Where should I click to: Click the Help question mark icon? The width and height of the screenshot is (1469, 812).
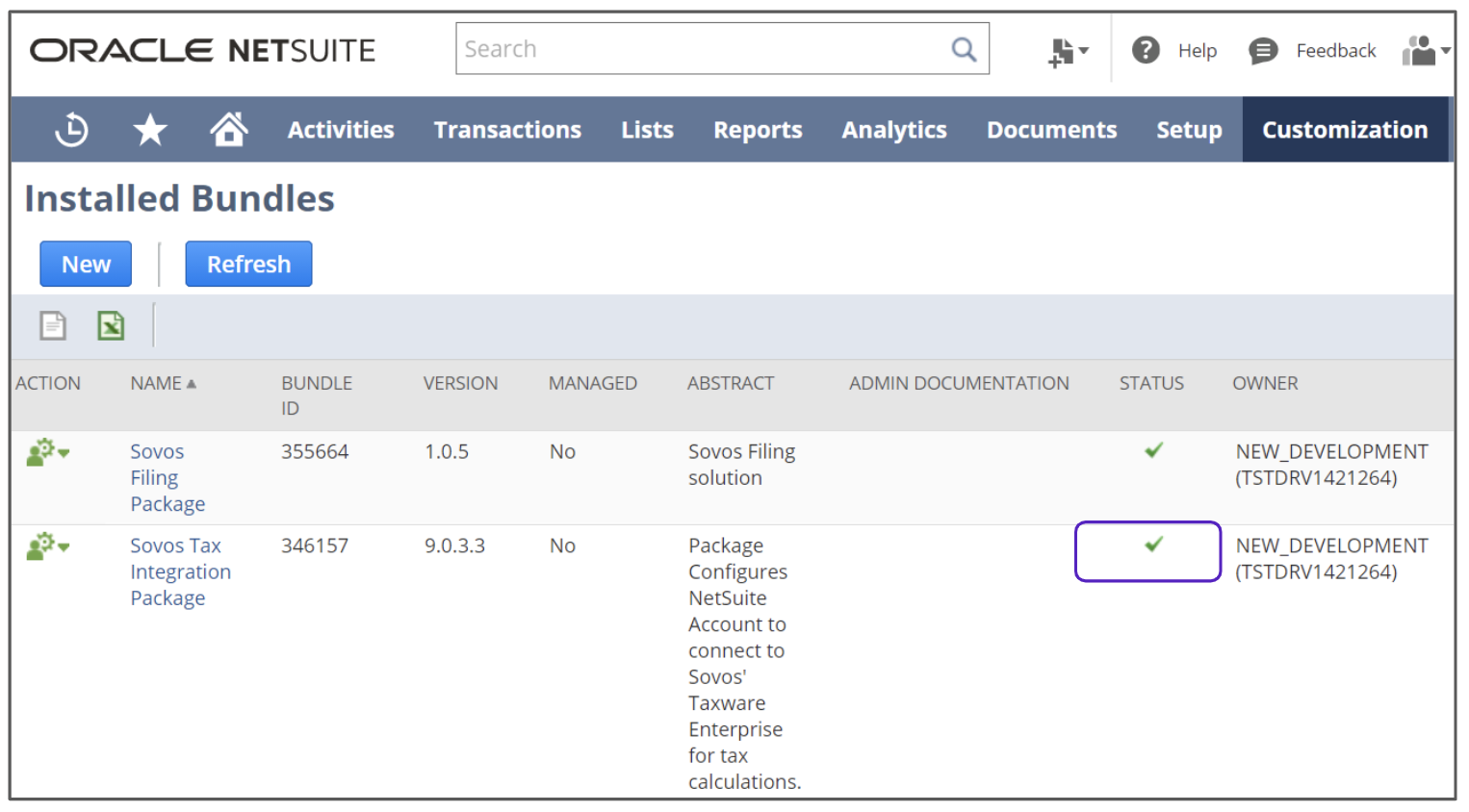point(1146,50)
